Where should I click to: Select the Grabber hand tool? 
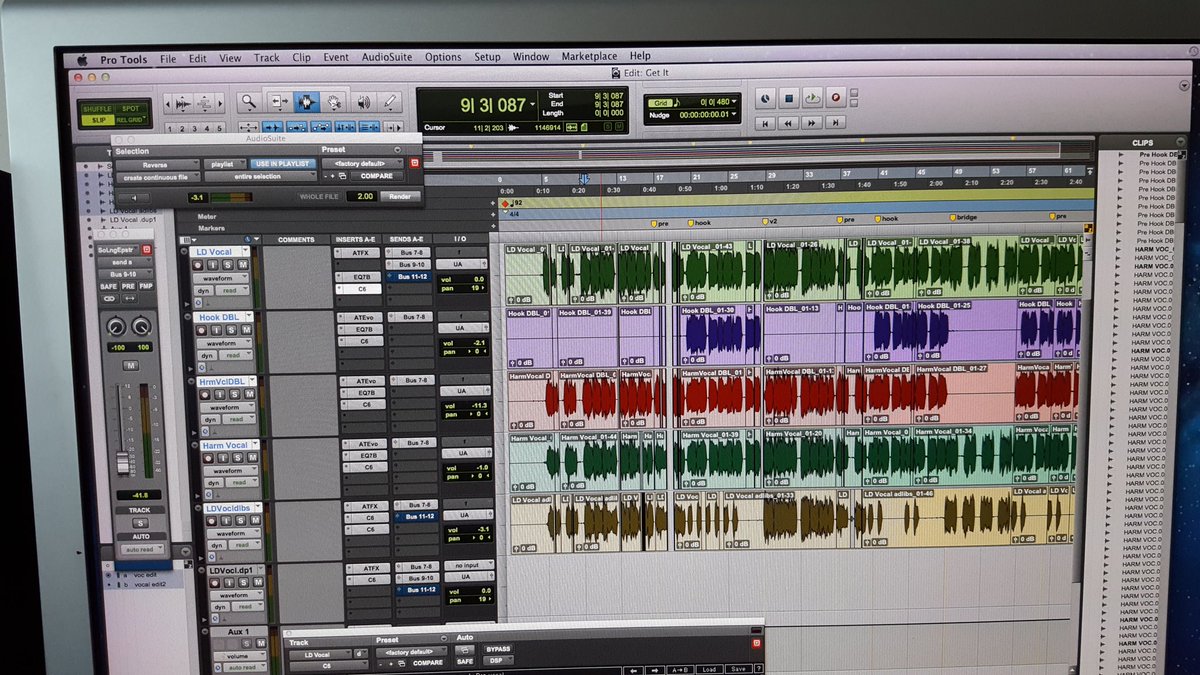pyautogui.click(x=333, y=101)
